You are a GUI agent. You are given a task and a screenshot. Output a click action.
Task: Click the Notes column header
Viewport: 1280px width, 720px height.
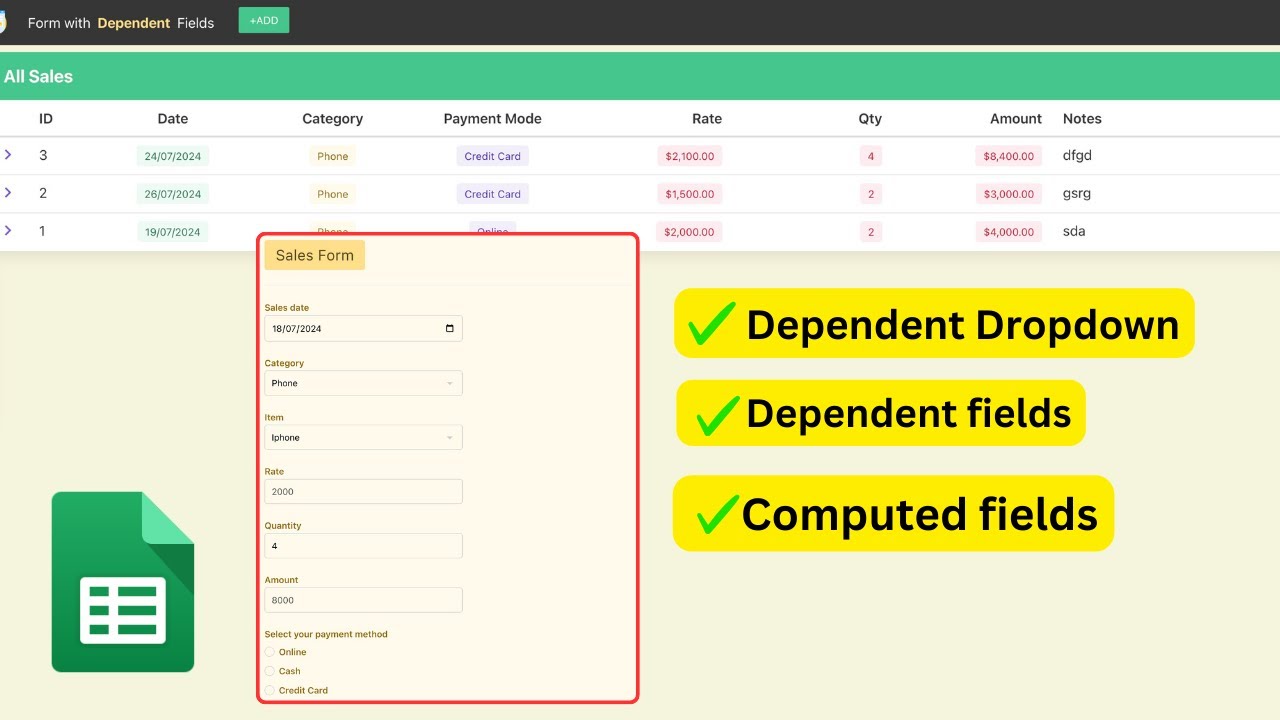(1082, 118)
